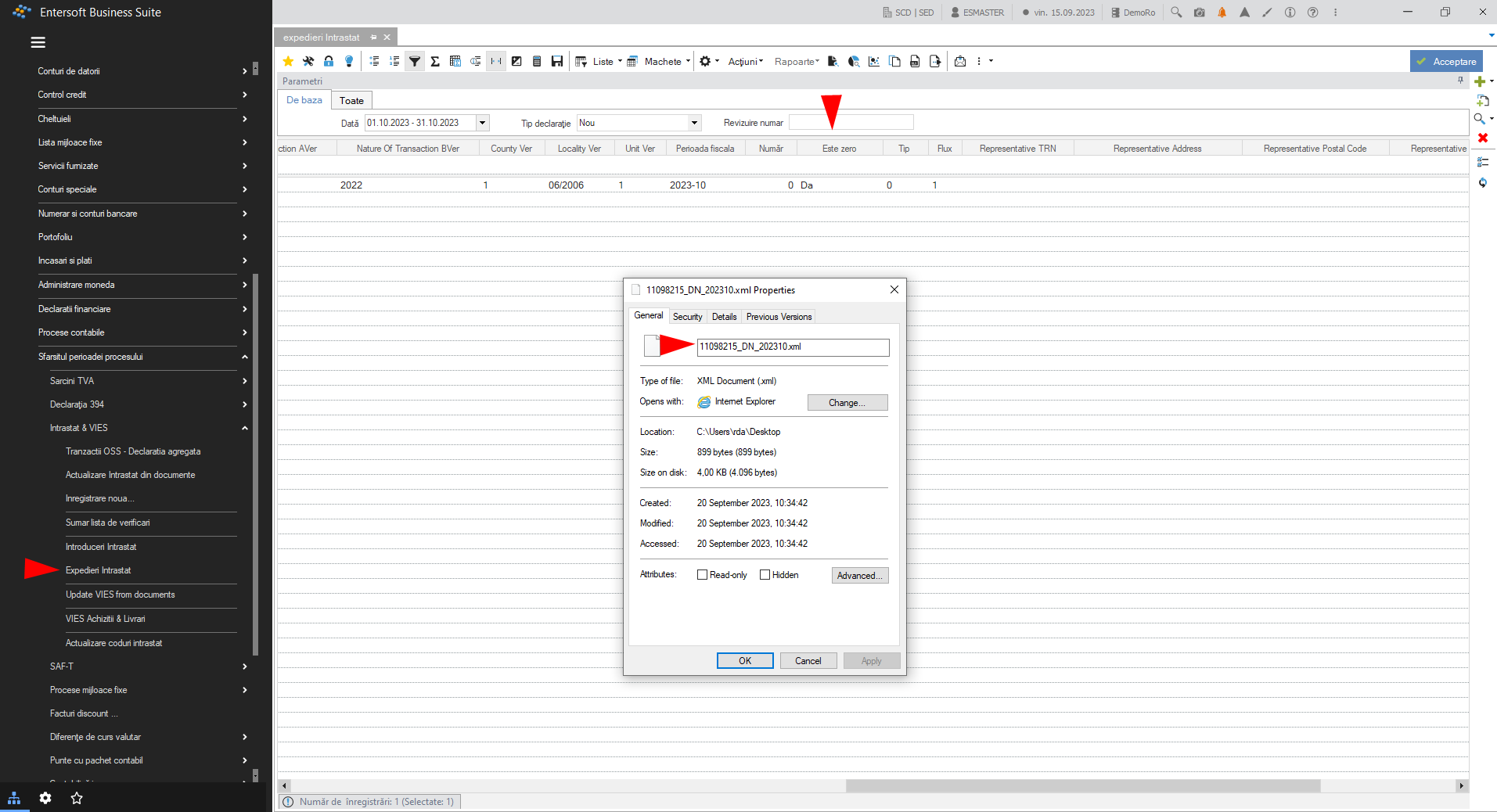Click the yellow star favorites icon
Image resolution: width=1497 pixels, height=812 pixels.
[288, 61]
